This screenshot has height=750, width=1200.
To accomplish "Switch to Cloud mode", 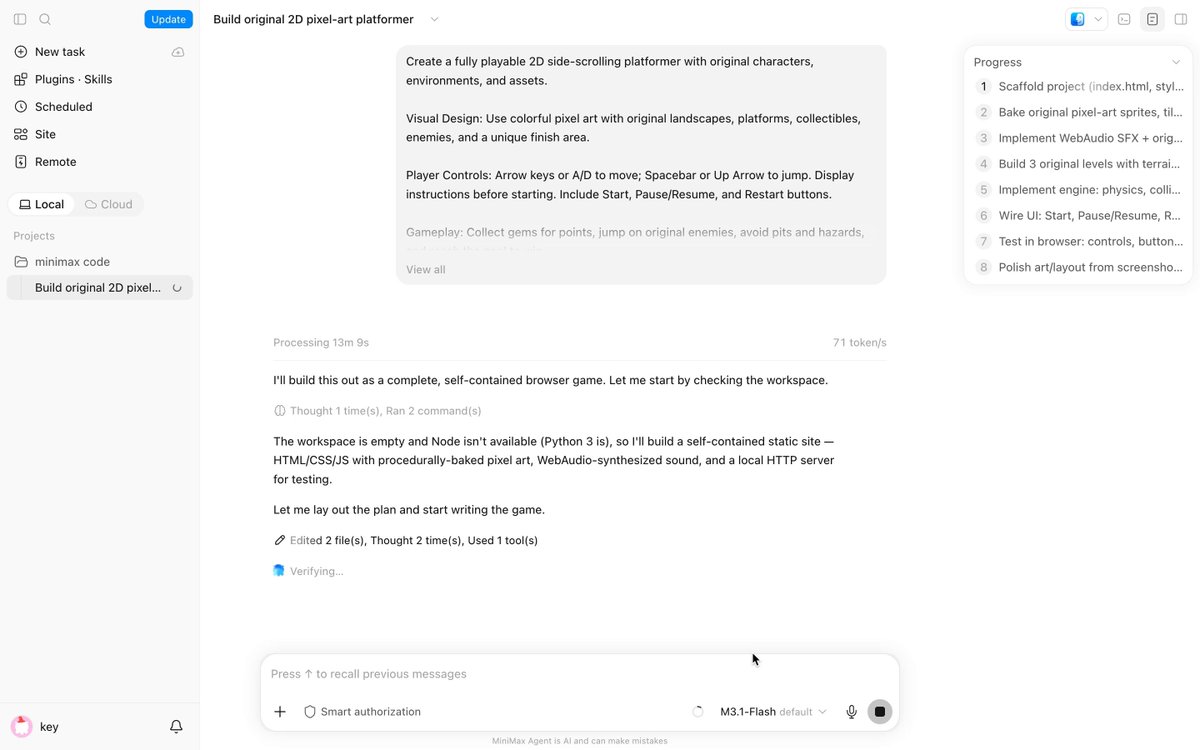I will click(x=109, y=204).
